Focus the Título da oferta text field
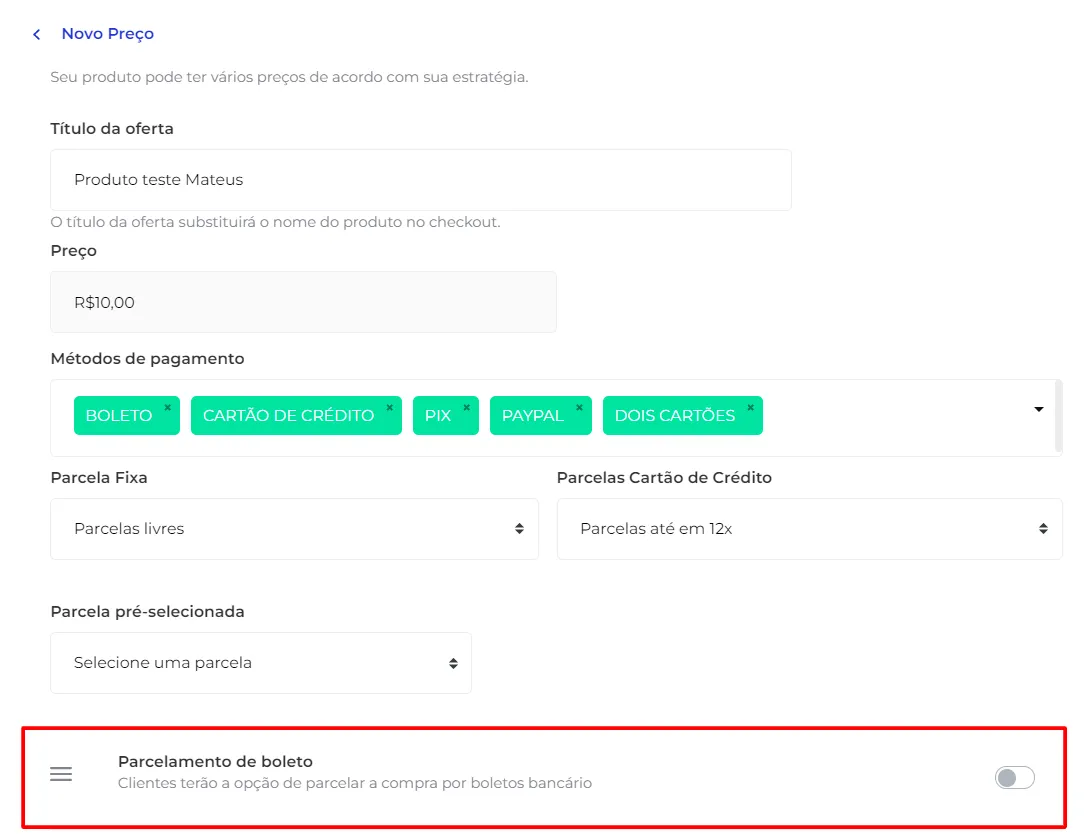 [x=421, y=179]
